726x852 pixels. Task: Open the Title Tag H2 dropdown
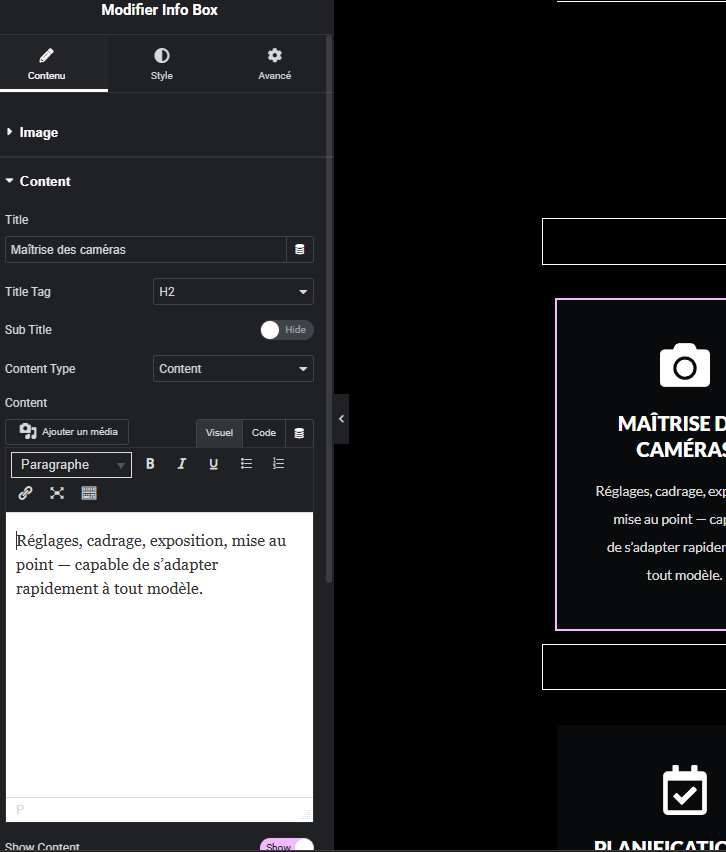233,292
